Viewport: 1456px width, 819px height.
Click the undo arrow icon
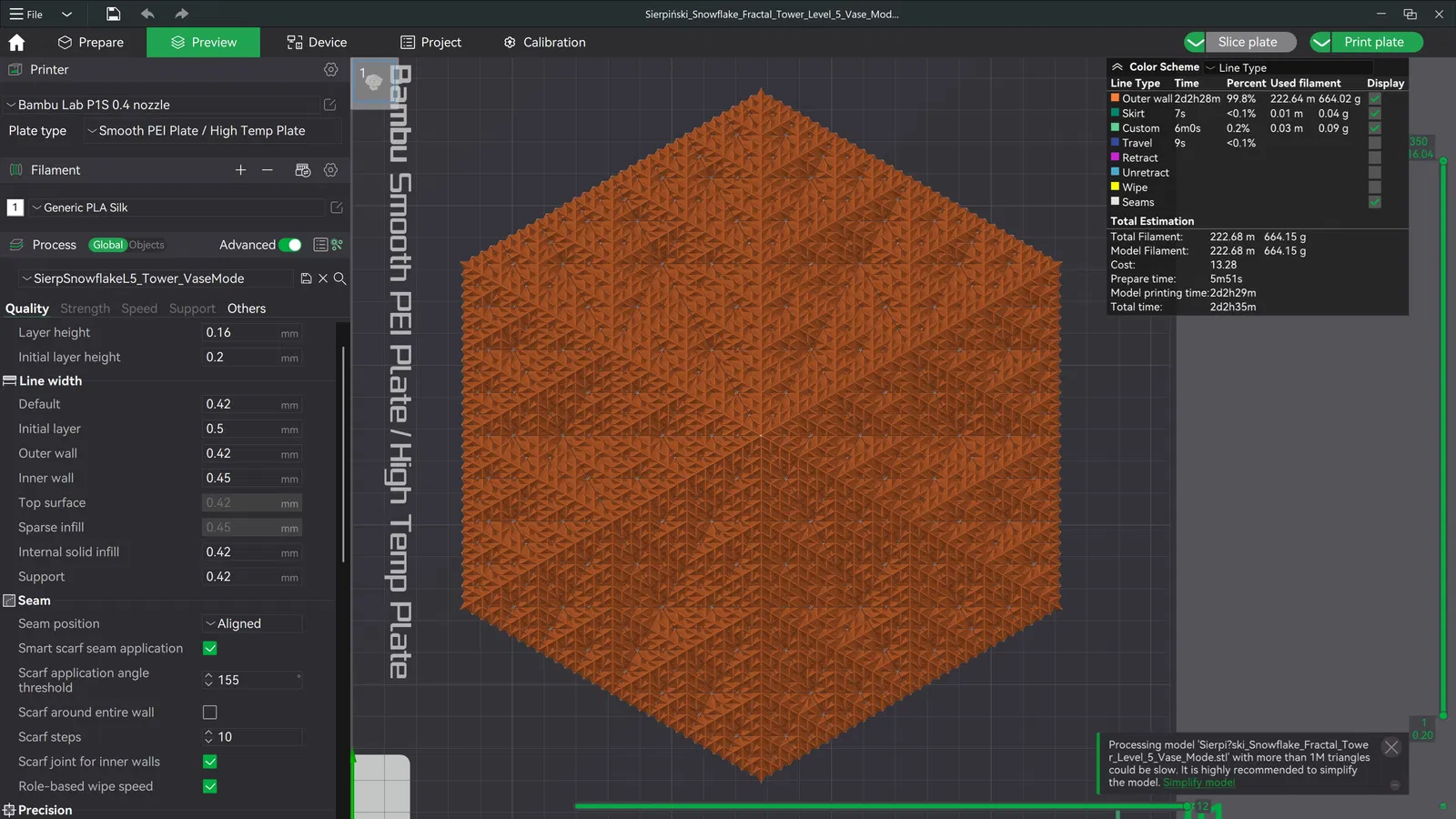coord(147,14)
